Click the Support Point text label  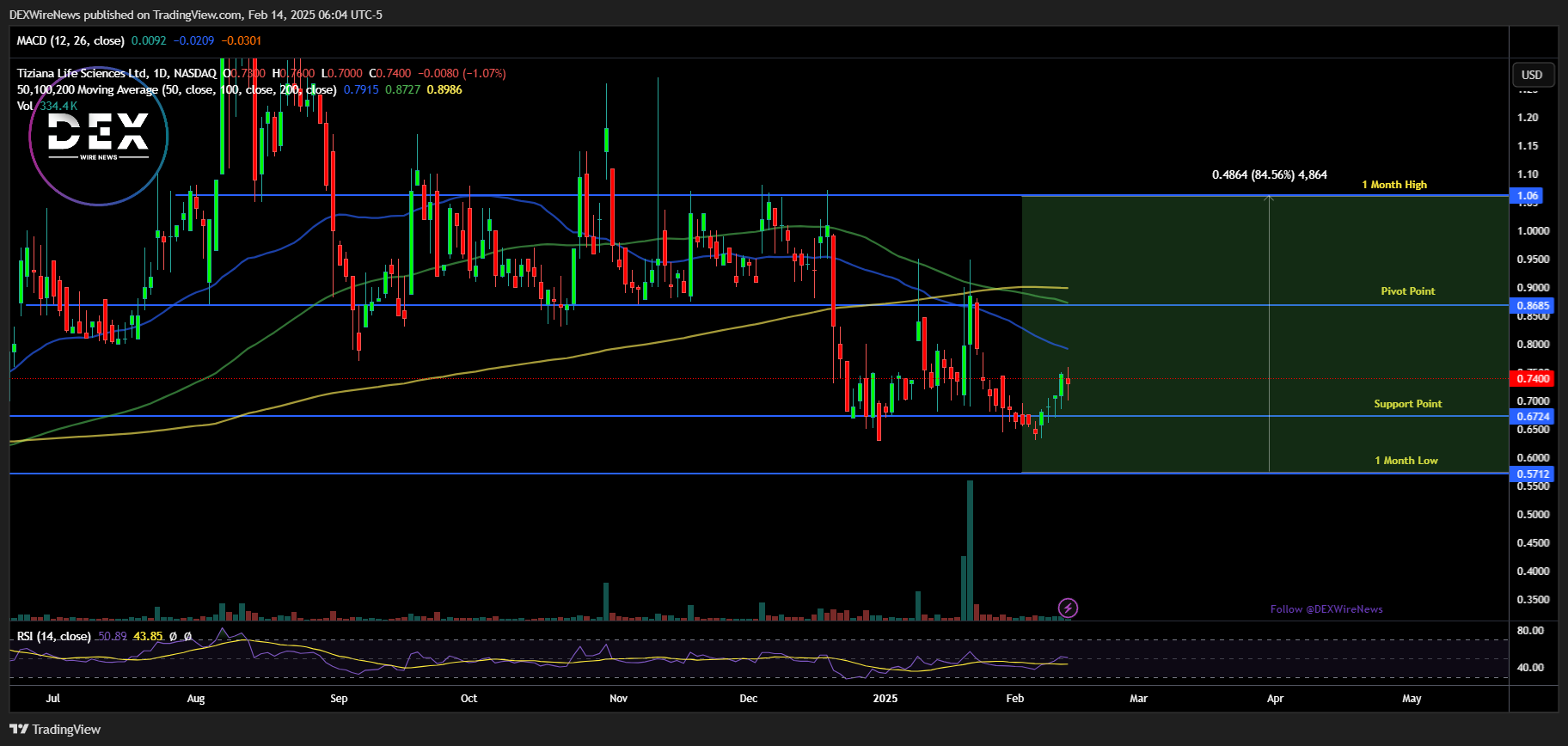click(1407, 404)
